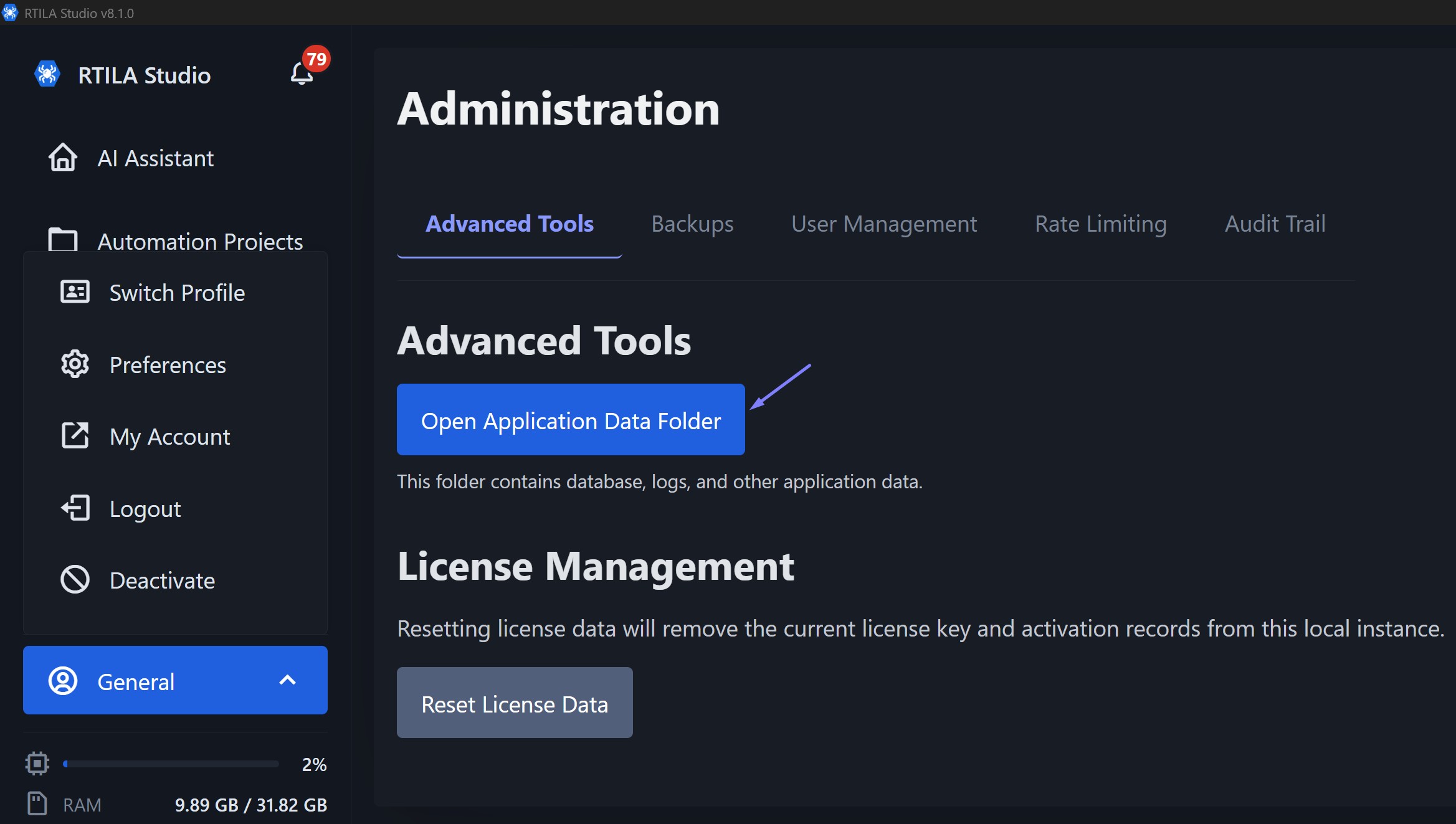Click the Reset License Data button
Viewport: 1456px width, 824px height.
pos(515,703)
